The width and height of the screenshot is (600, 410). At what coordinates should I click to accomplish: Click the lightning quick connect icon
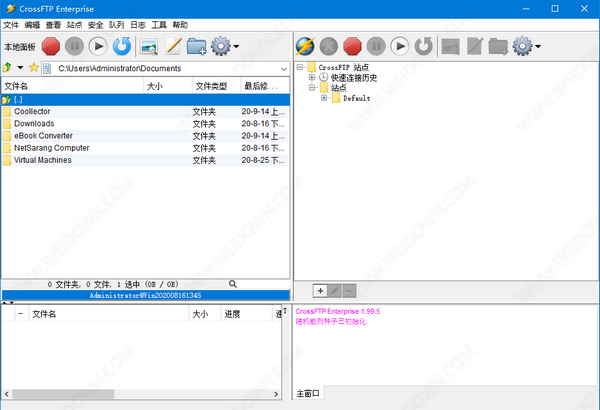tap(305, 46)
